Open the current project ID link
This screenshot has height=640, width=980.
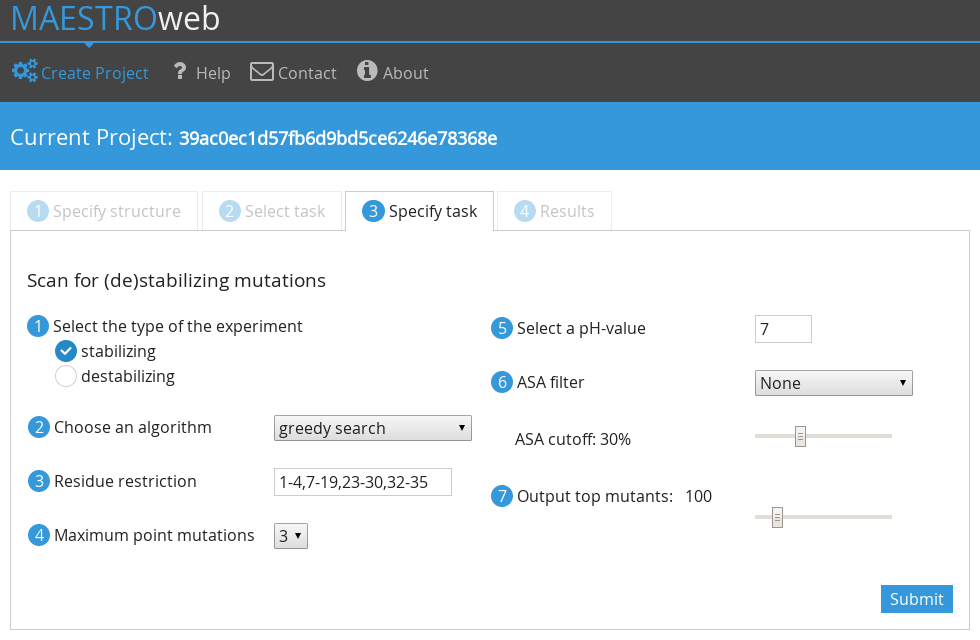(x=338, y=138)
